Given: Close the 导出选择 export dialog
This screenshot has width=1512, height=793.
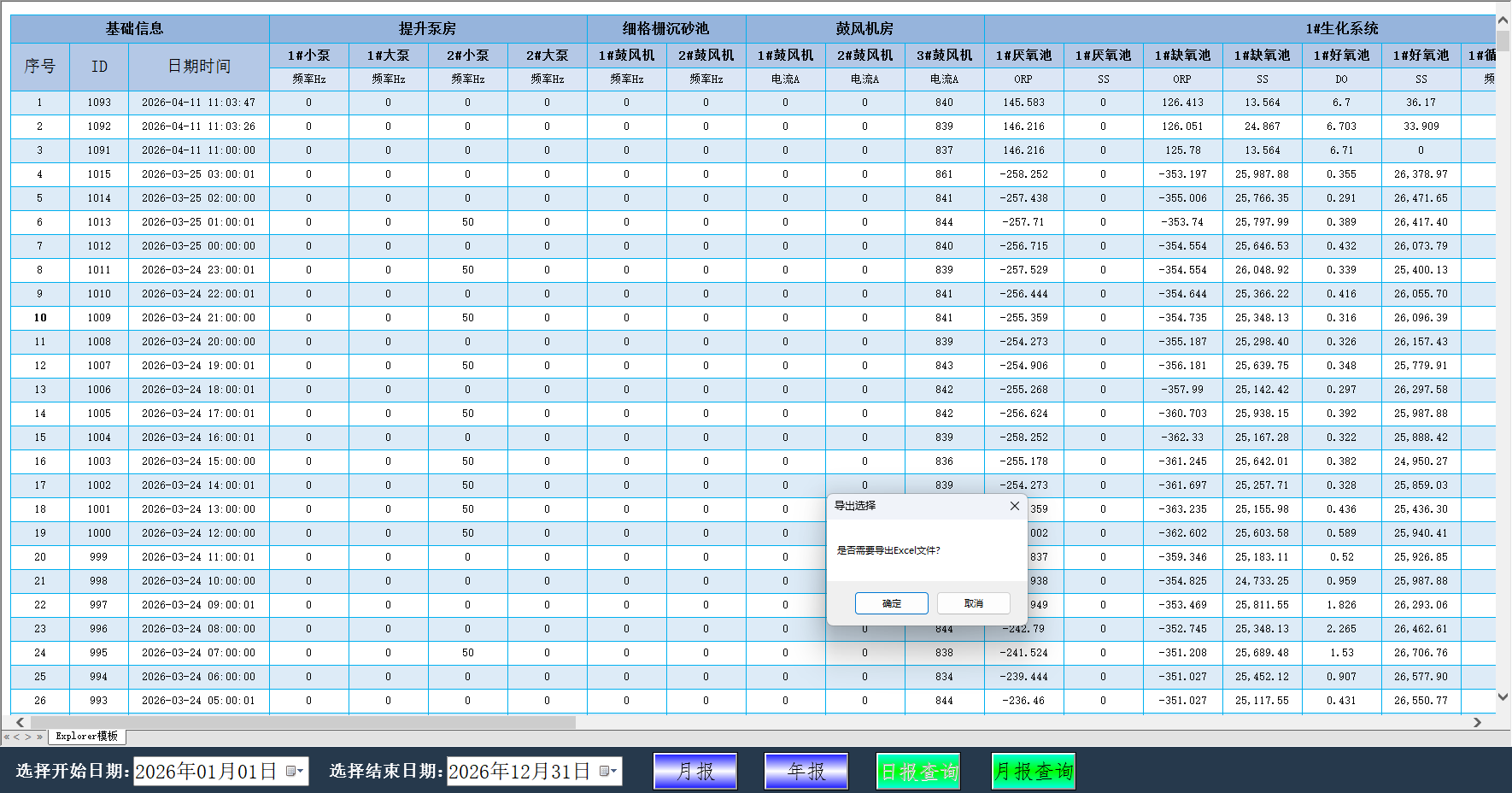Looking at the screenshot, I should (1014, 506).
